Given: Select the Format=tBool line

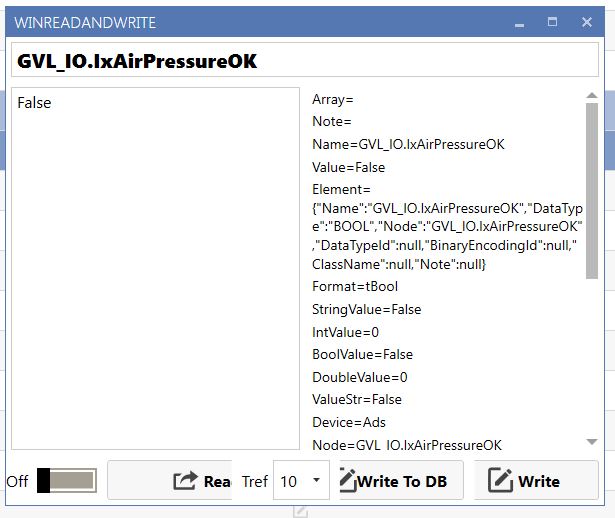Looking at the screenshot, I should tap(355, 286).
